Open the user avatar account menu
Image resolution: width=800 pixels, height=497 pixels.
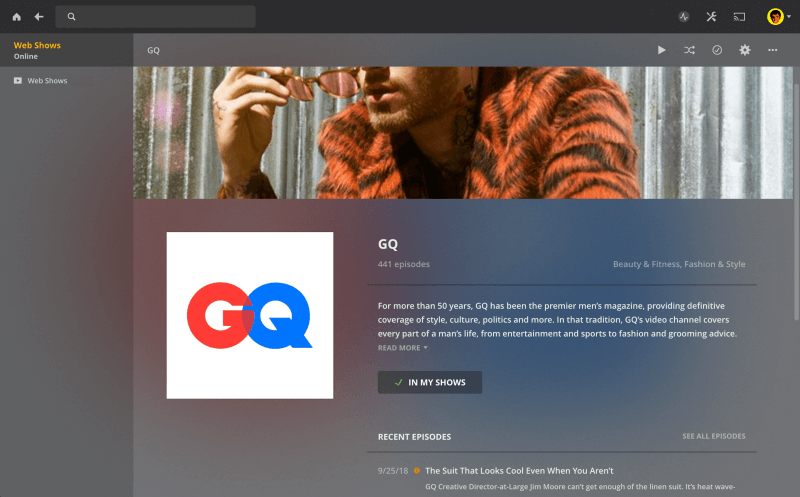779,17
